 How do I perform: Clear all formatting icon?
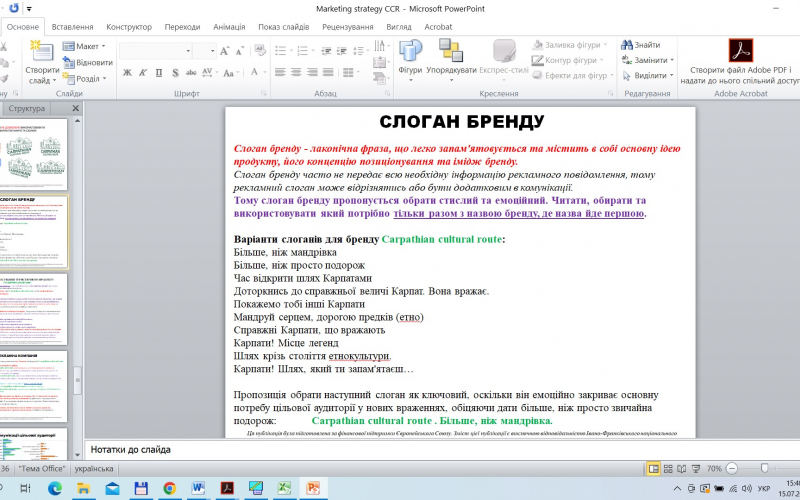click(x=260, y=51)
